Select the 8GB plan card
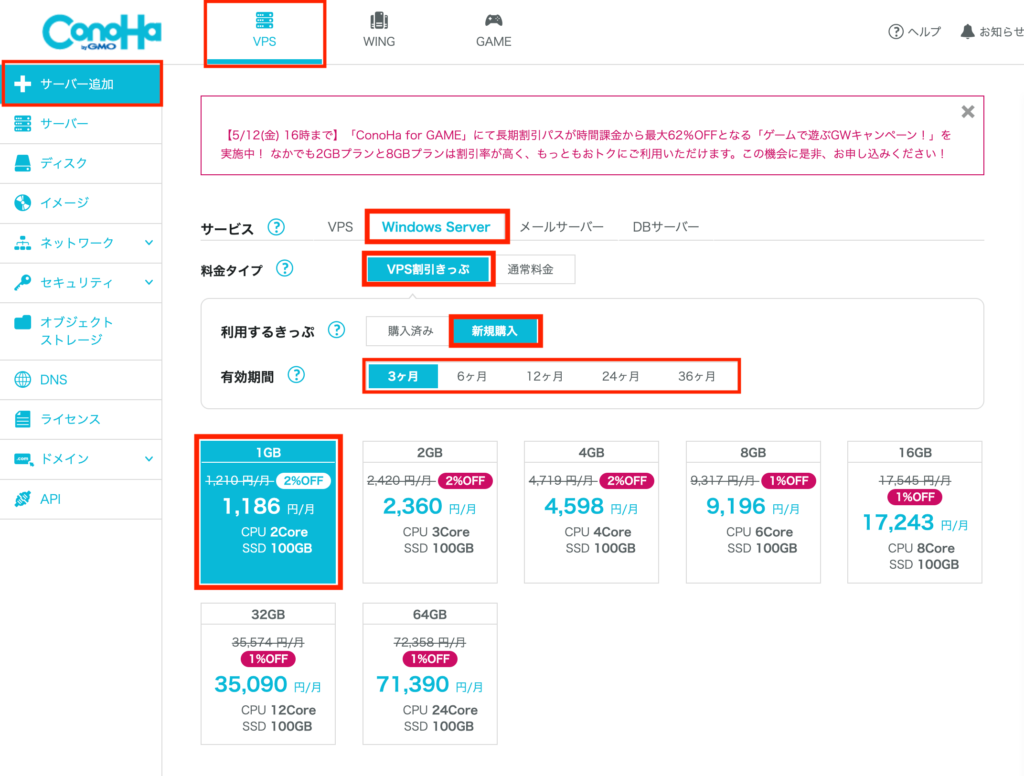1024x776 pixels. point(753,512)
